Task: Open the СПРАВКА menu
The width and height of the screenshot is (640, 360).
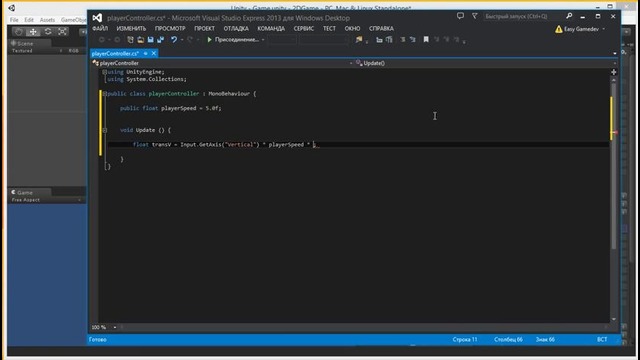Action: pyautogui.click(x=381, y=29)
